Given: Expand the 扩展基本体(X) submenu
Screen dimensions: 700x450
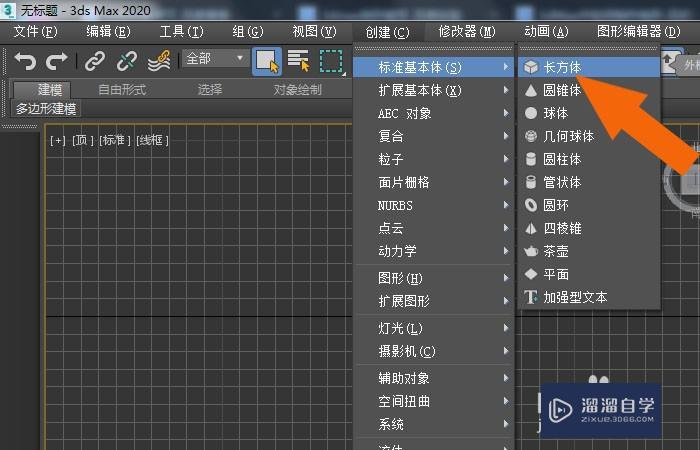Looking at the screenshot, I should [x=434, y=90].
